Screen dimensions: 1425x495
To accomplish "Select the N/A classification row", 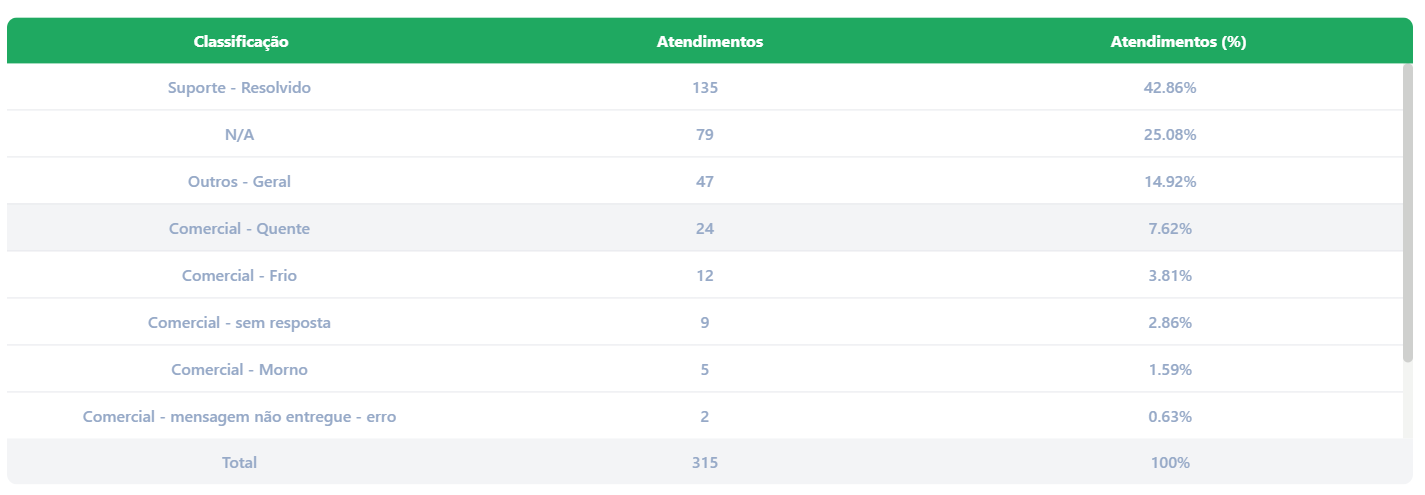I will coord(705,134).
